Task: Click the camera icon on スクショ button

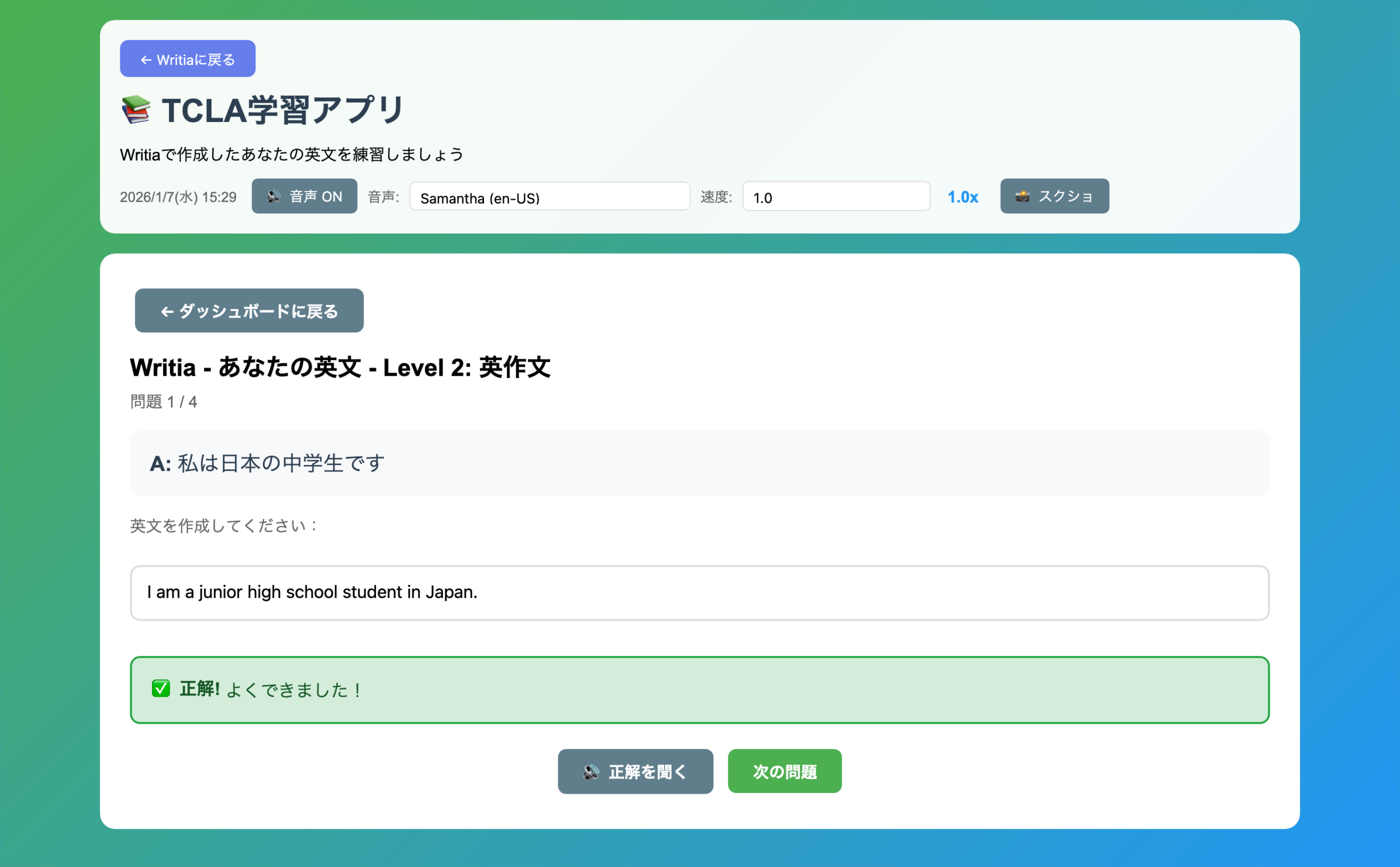Action: [1022, 197]
